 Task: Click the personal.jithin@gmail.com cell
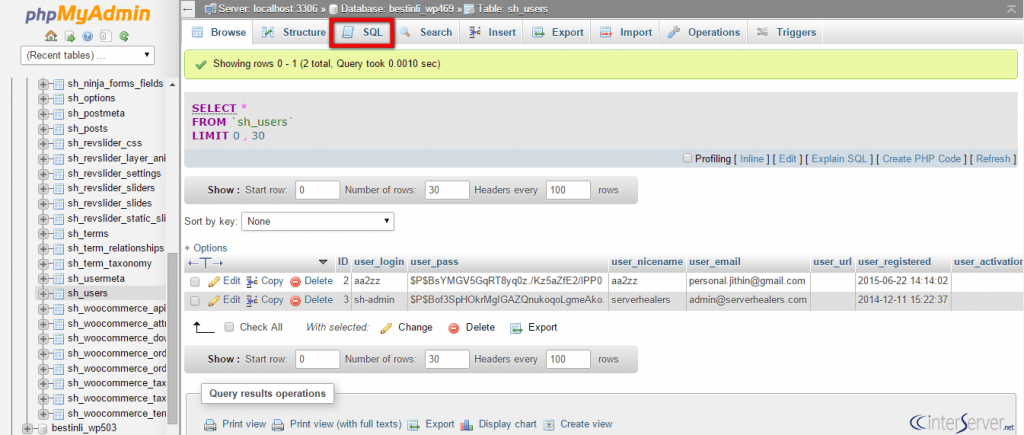746,281
